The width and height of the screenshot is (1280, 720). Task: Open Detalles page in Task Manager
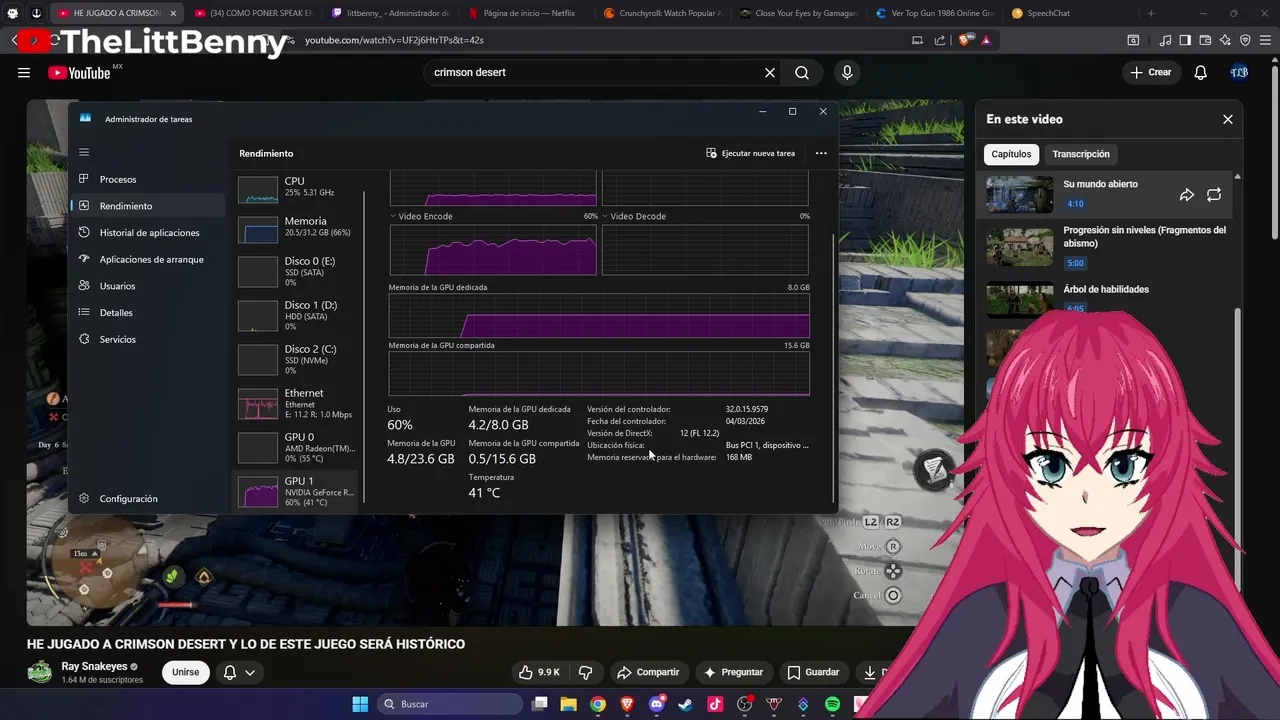[148, 312]
